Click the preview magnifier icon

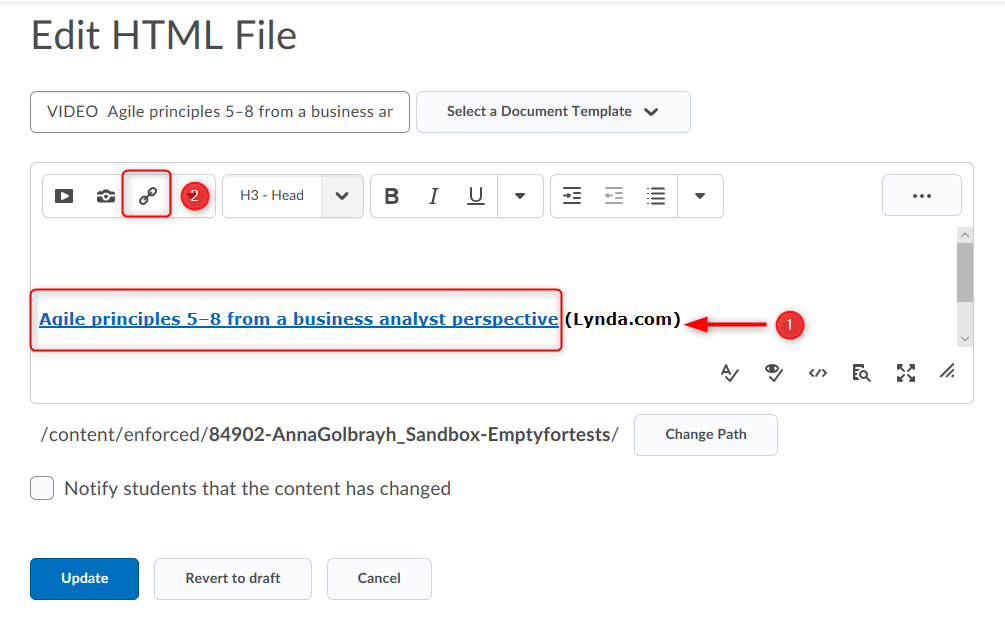point(861,373)
